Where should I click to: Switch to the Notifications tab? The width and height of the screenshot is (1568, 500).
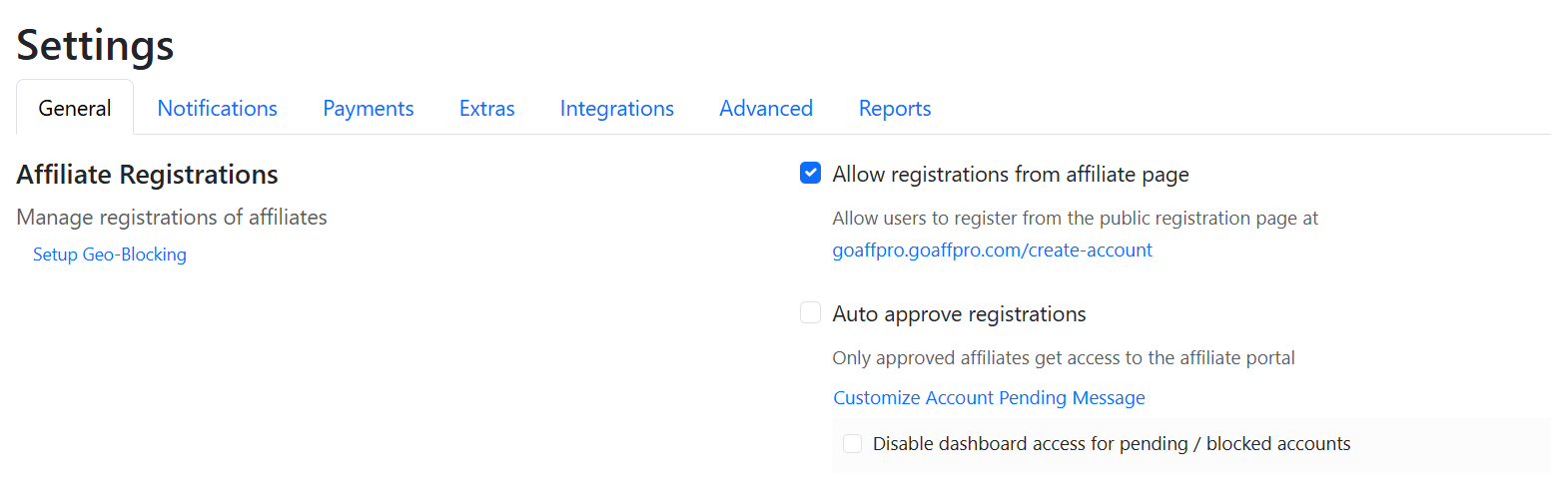point(217,108)
